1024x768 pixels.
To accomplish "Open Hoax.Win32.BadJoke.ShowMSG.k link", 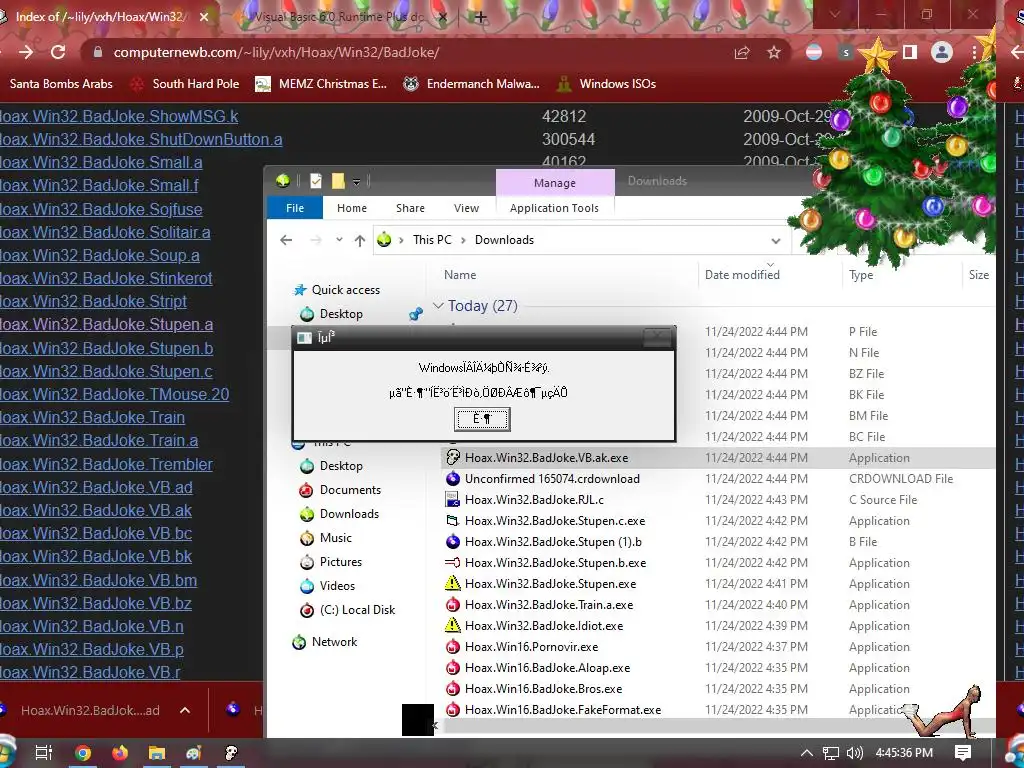I will (119, 116).
